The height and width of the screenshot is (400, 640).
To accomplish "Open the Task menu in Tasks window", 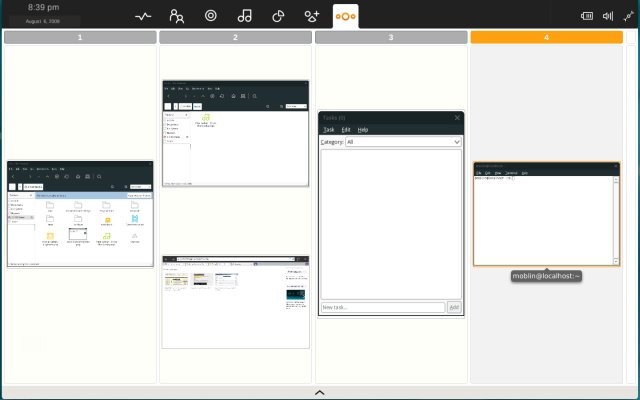I will click(328, 130).
